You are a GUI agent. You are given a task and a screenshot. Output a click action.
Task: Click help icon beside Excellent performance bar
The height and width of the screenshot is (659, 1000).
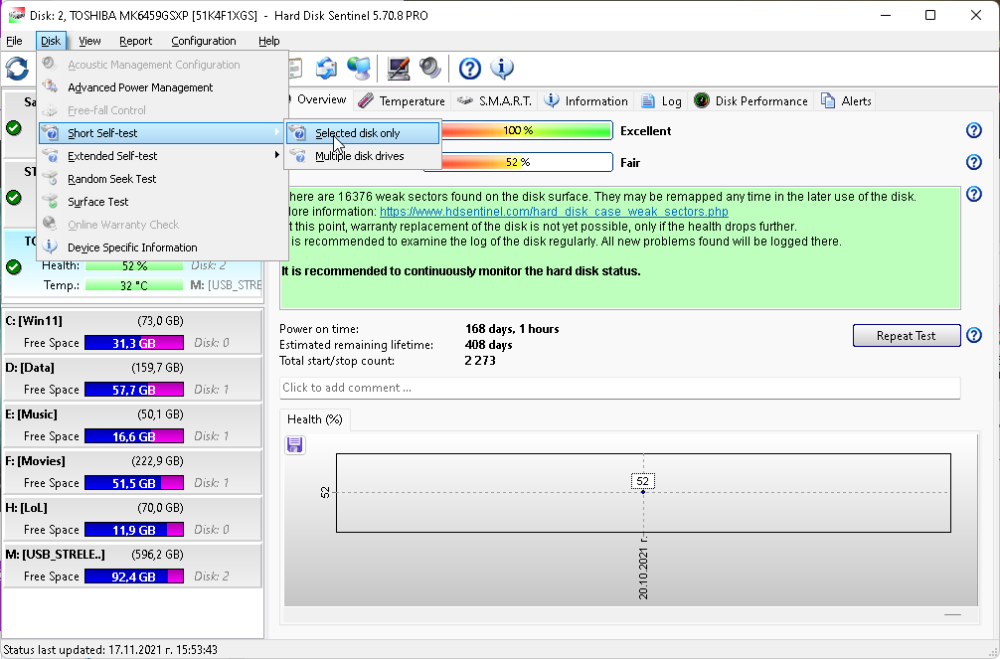(x=974, y=130)
